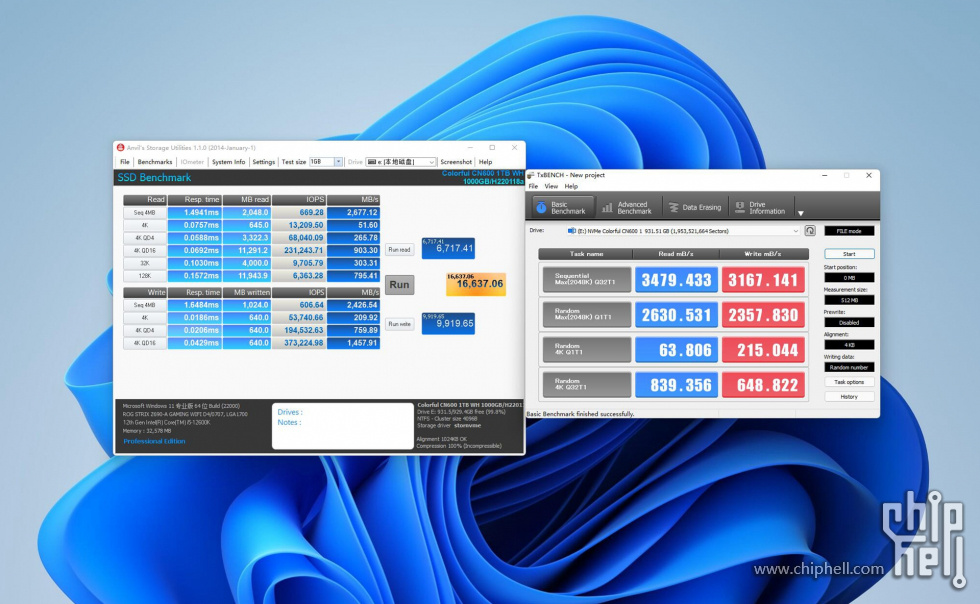Screen dimensions: 980x604
Task: Expand the TxBENCH toolbar overflow arrow
Action: click(x=801, y=213)
